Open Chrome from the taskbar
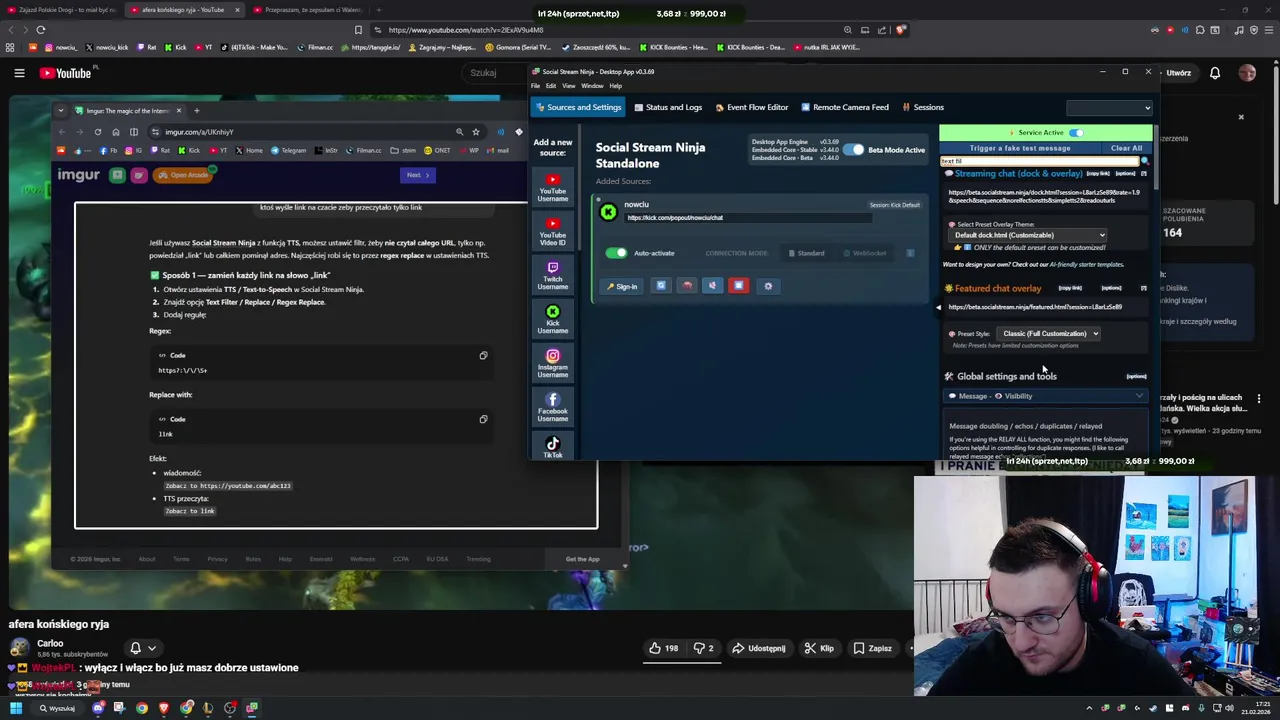 [x=142, y=708]
